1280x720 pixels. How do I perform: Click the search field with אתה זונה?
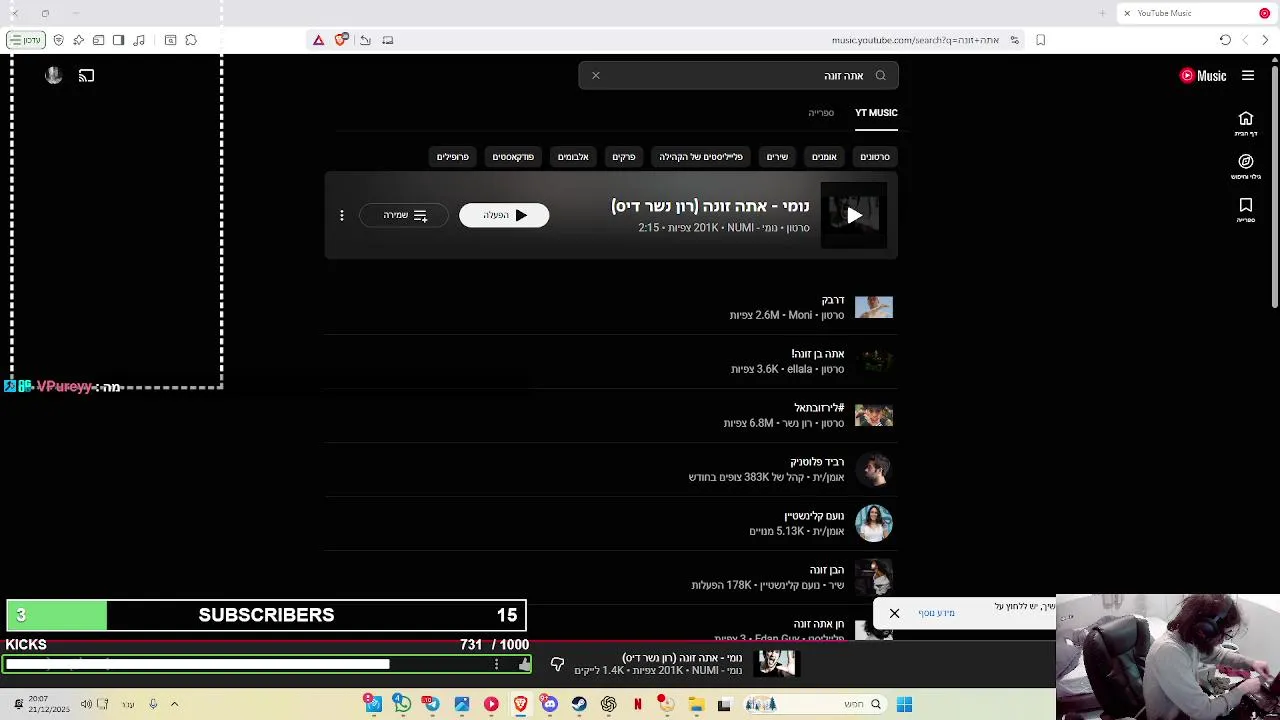pyautogui.click(x=738, y=76)
